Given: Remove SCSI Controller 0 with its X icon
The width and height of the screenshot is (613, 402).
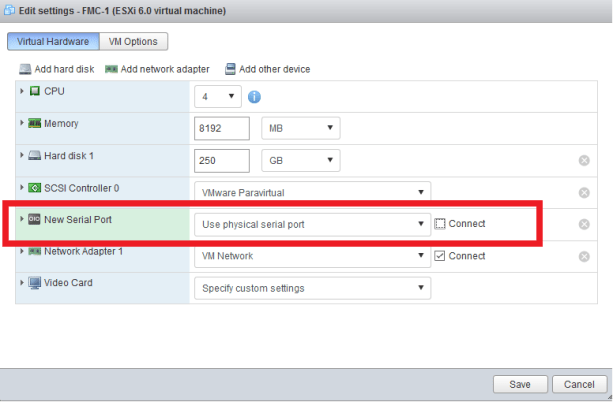Looking at the screenshot, I should pyautogui.click(x=584, y=192).
